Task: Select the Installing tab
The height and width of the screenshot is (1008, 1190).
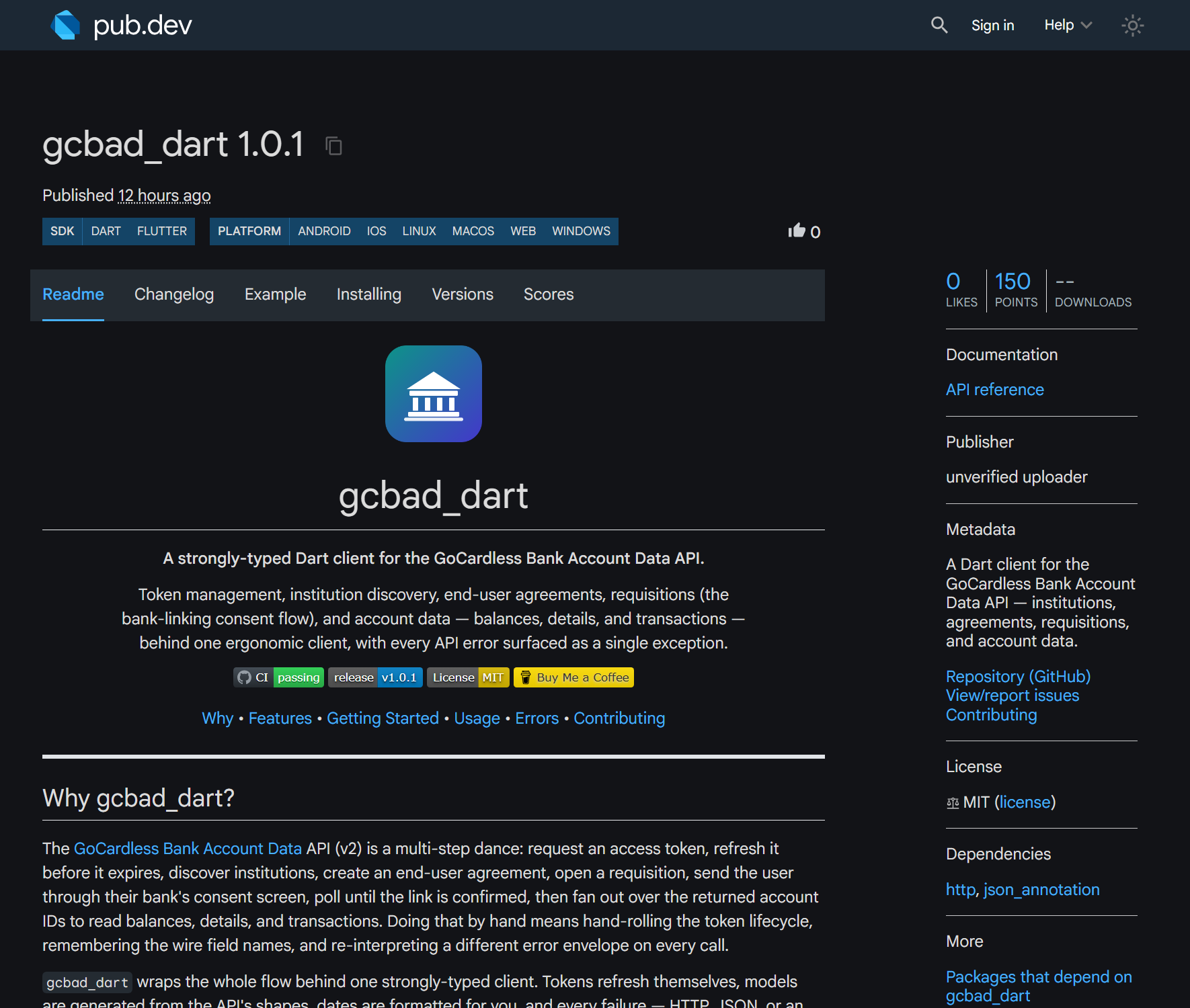Action: pyautogui.click(x=369, y=294)
